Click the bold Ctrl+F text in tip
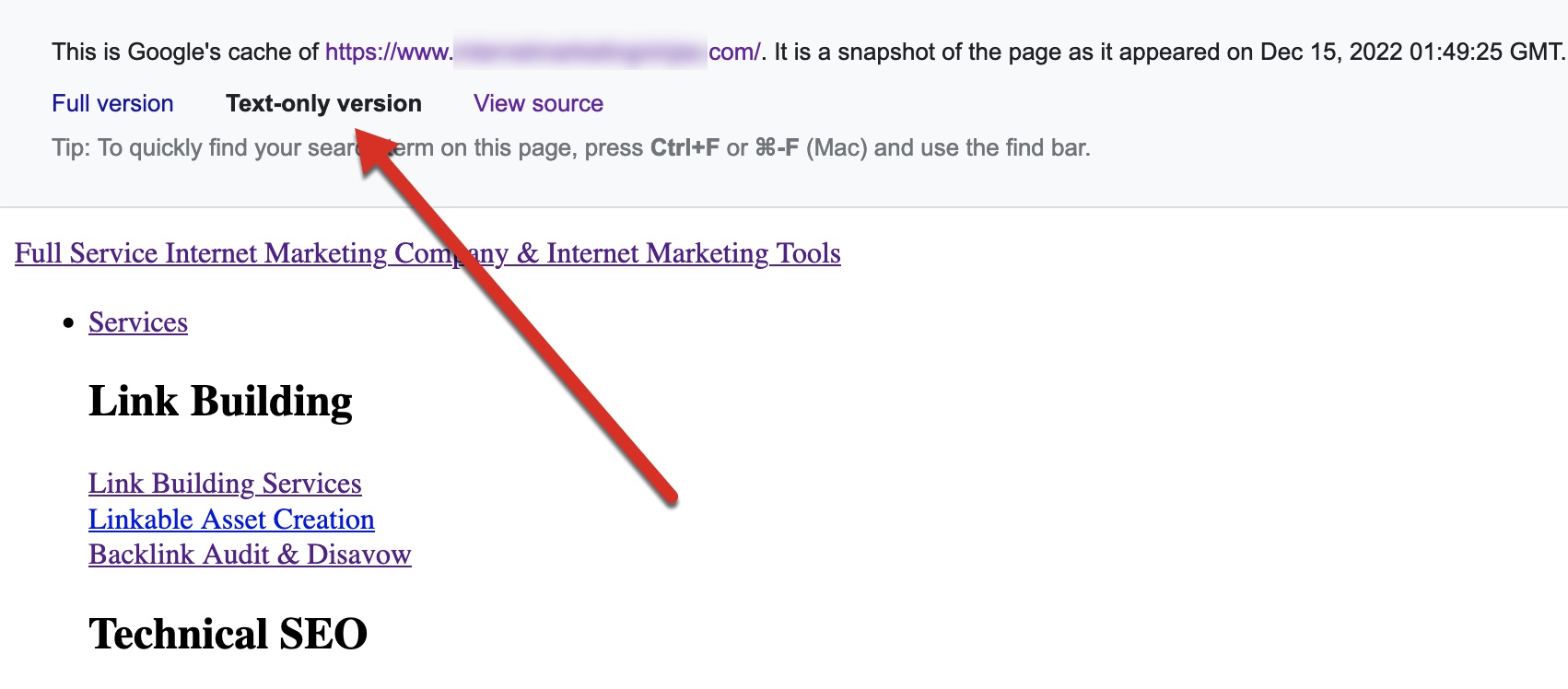 coord(685,147)
